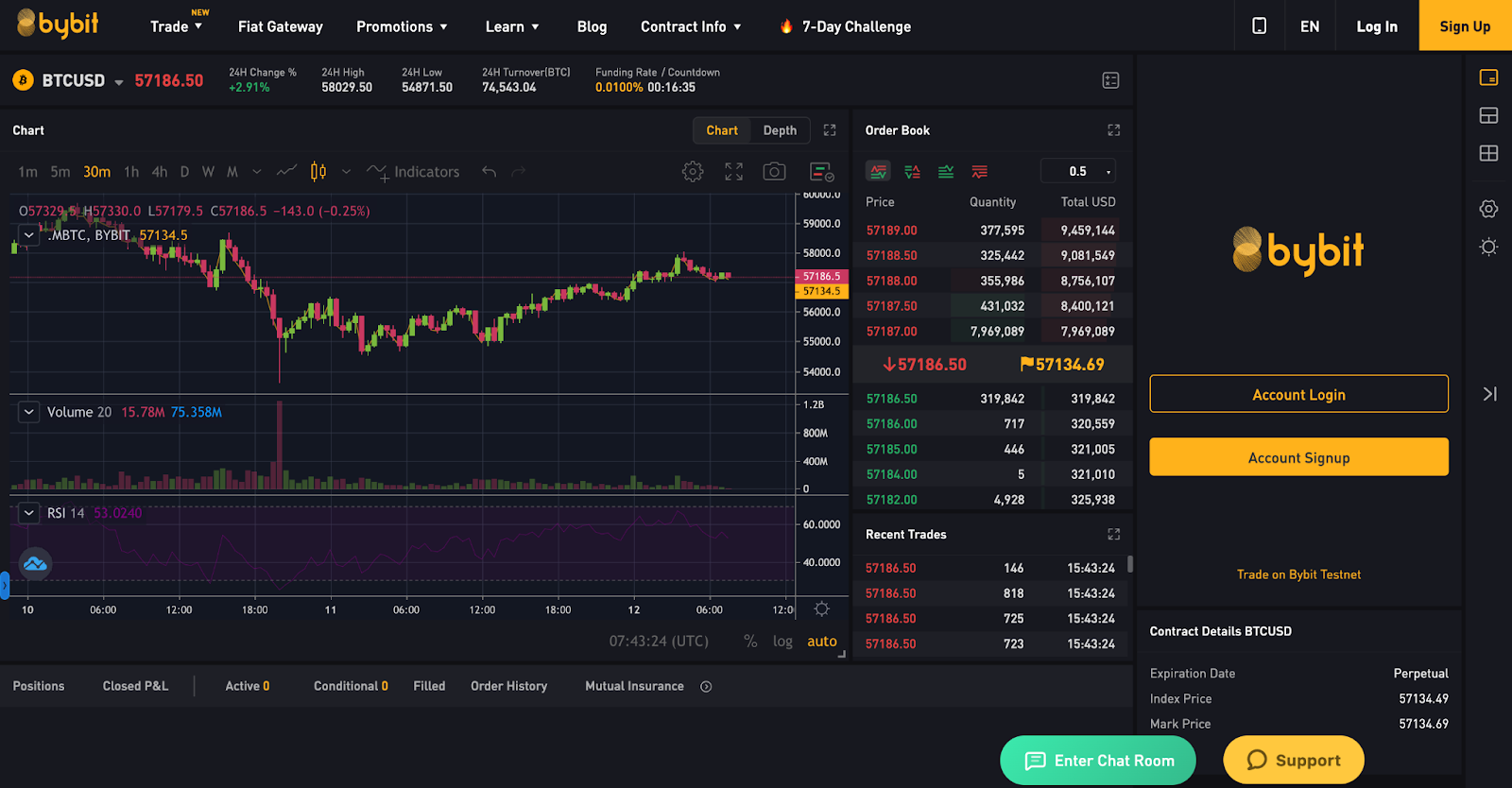Click the Account Signup button

tap(1298, 457)
